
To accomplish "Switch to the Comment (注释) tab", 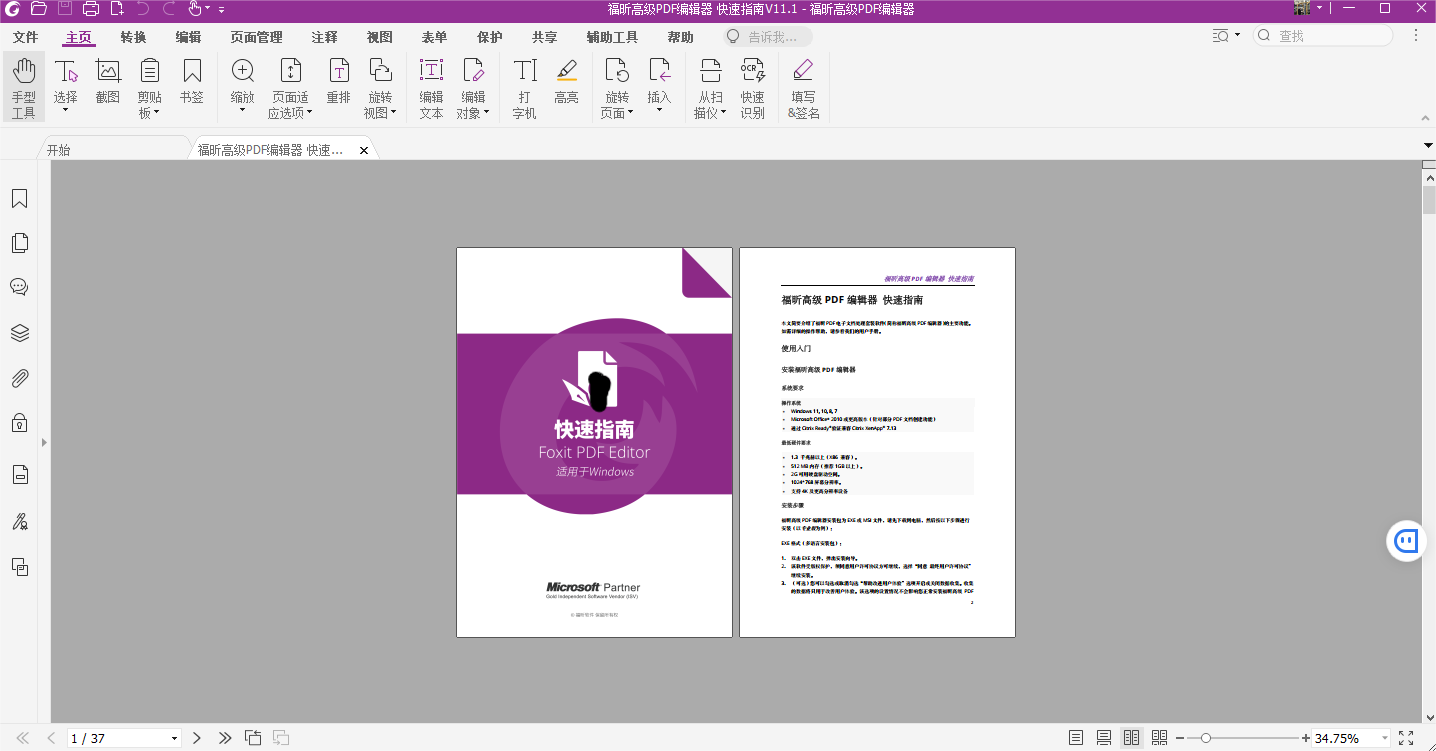I will 324,37.
